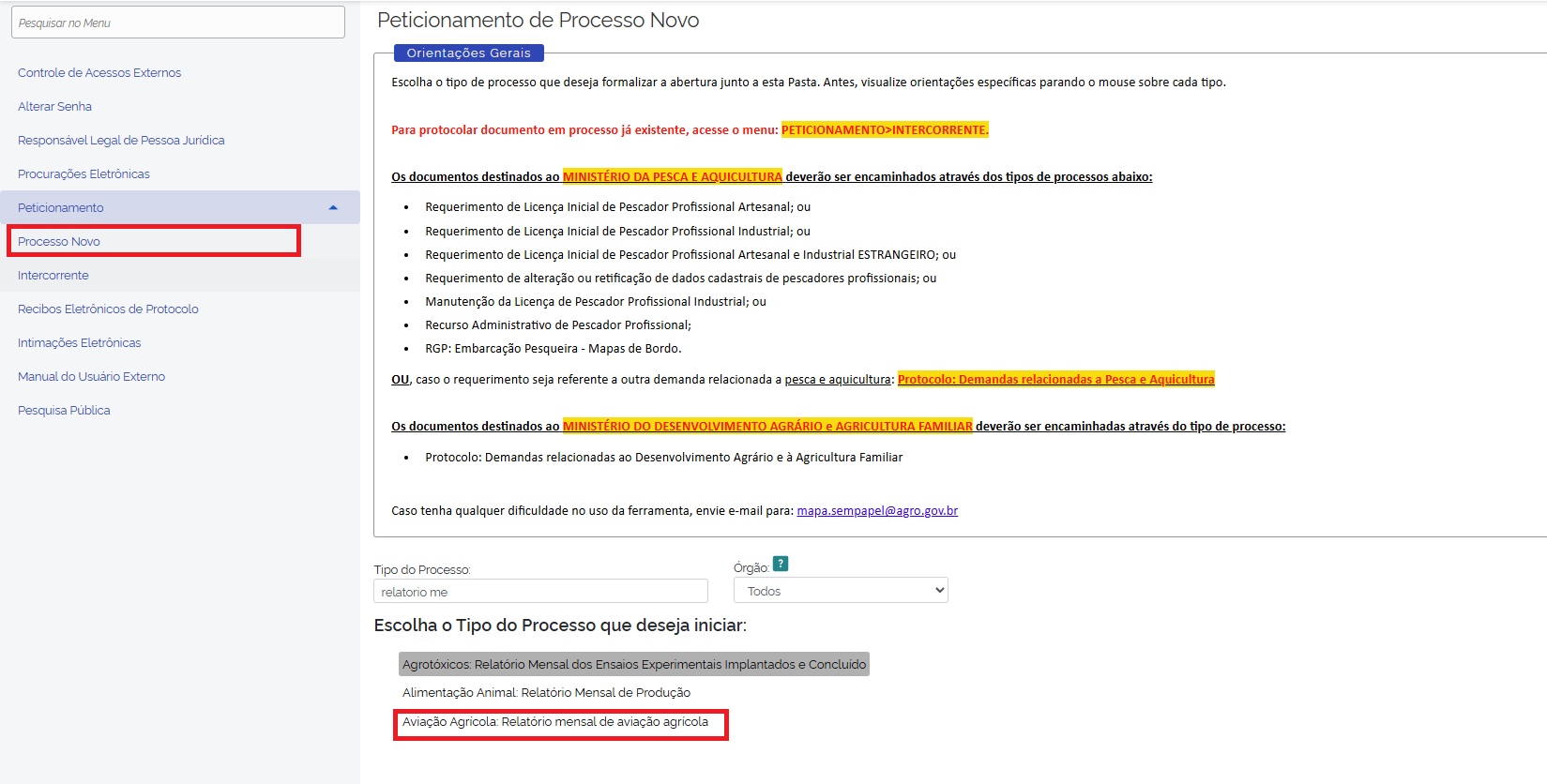Click the PETICIONAMENTO>INTERCORRENTE highlighted text
Image resolution: width=1547 pixels, height=784 pixels.
click(x=885, y=129)
